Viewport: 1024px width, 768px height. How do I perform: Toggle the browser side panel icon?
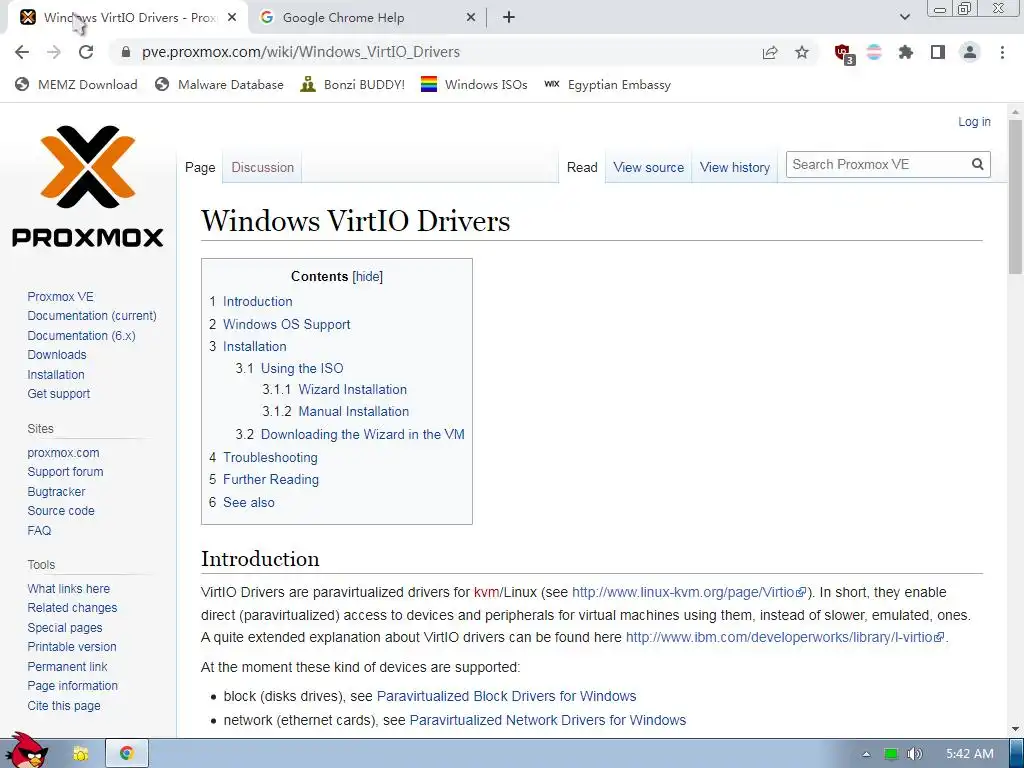[x=938, y=52]
